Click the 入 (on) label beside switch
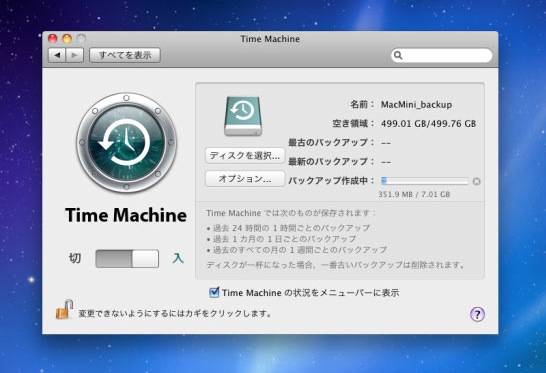This screenshot has height=373, width=546. click(x=178, y=258)
